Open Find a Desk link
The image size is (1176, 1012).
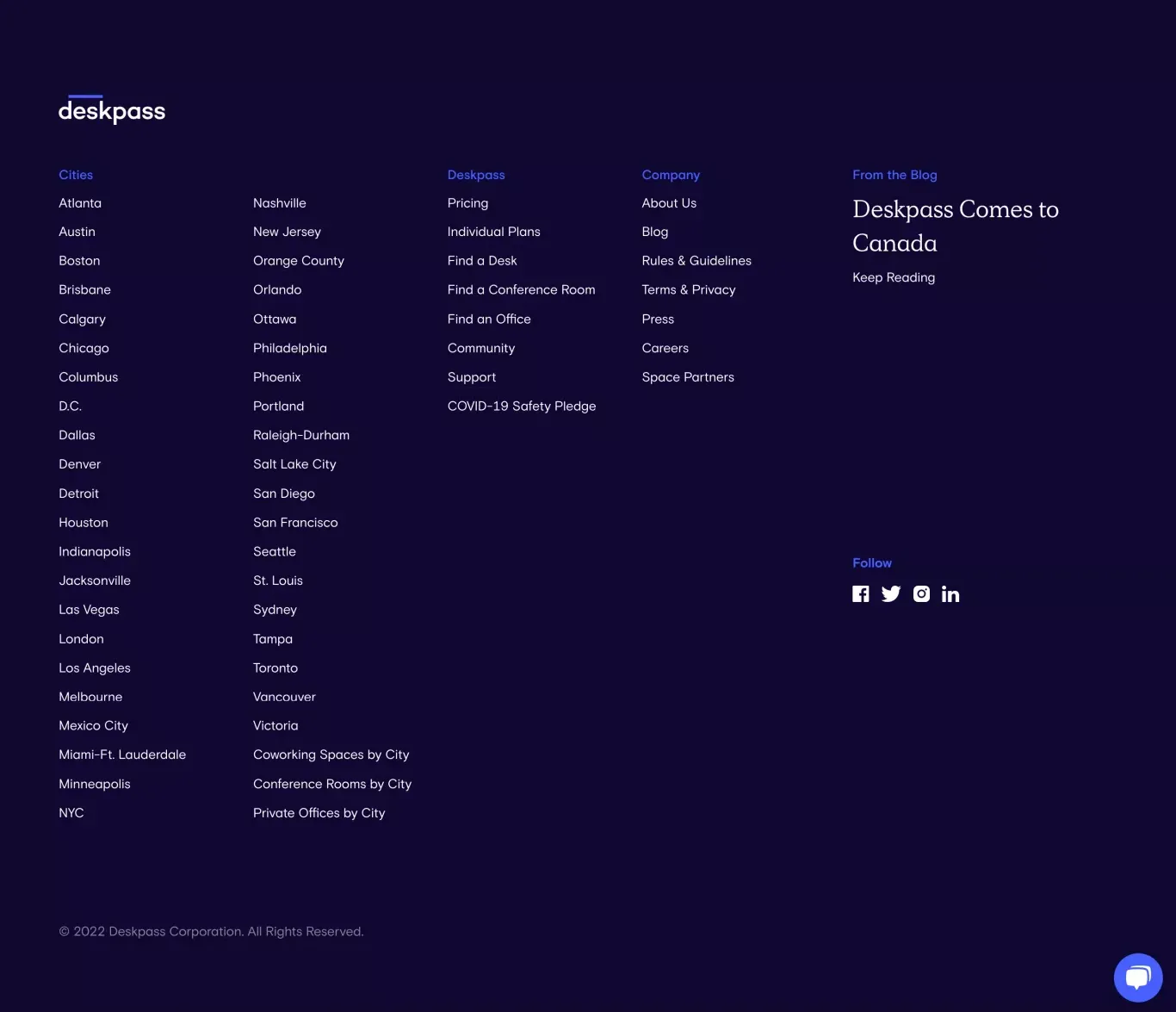click(482, 261)
